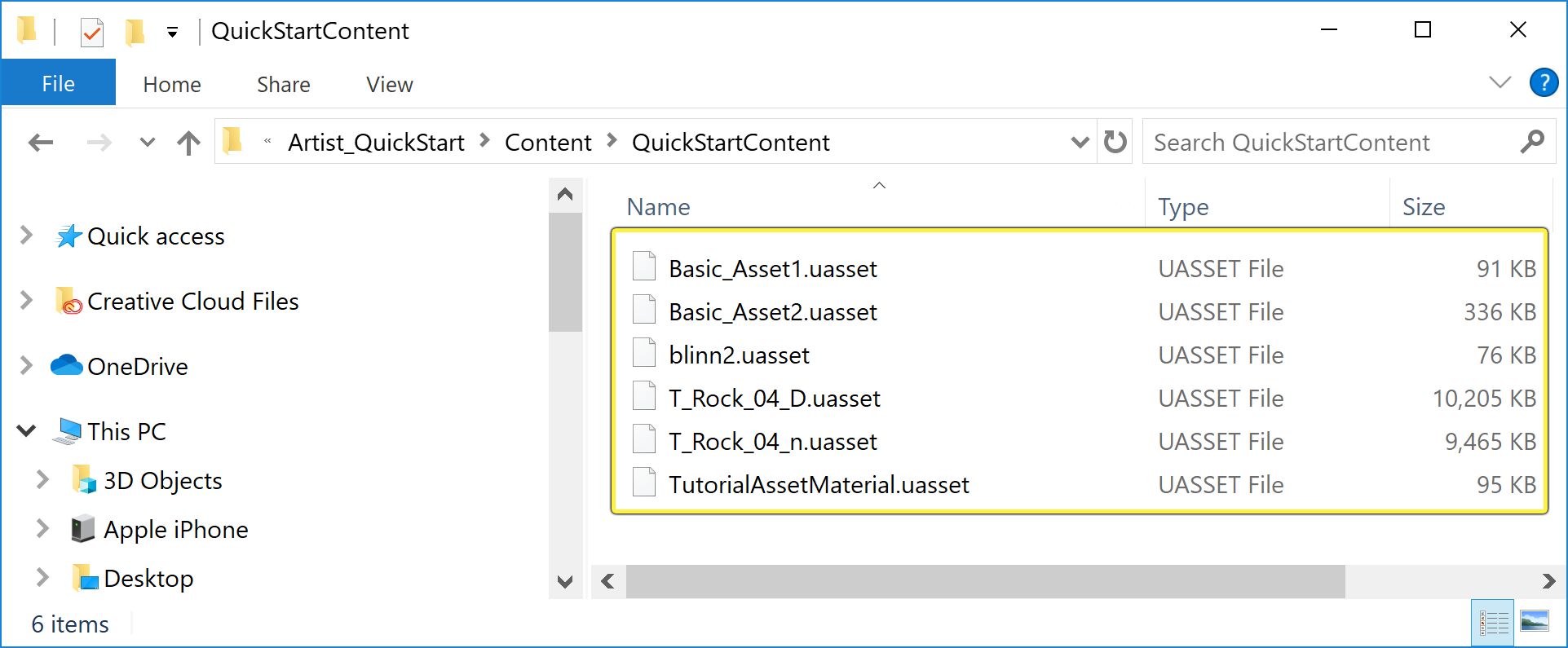Select Creative Cloud Files in navigation pane
This screenshot has width=1568, height=648.
[192, 302]
